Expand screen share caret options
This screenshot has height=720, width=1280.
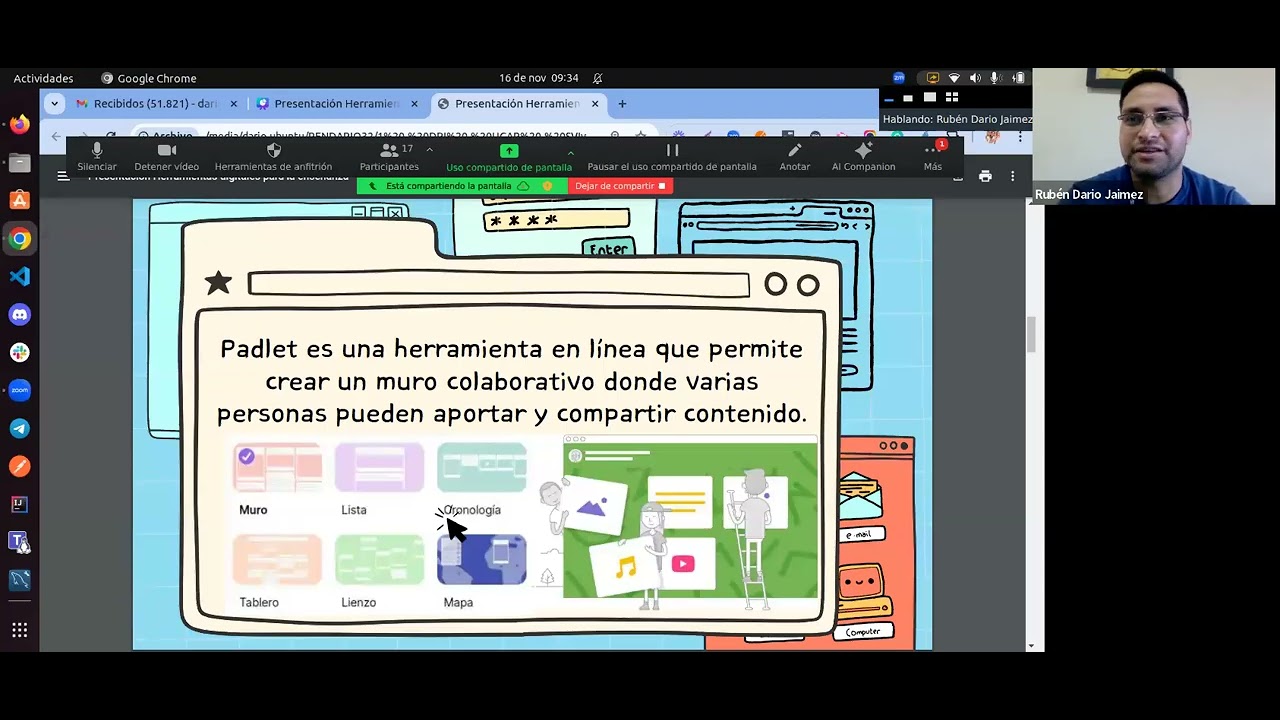pyautogui.click(x=570, y=152)
